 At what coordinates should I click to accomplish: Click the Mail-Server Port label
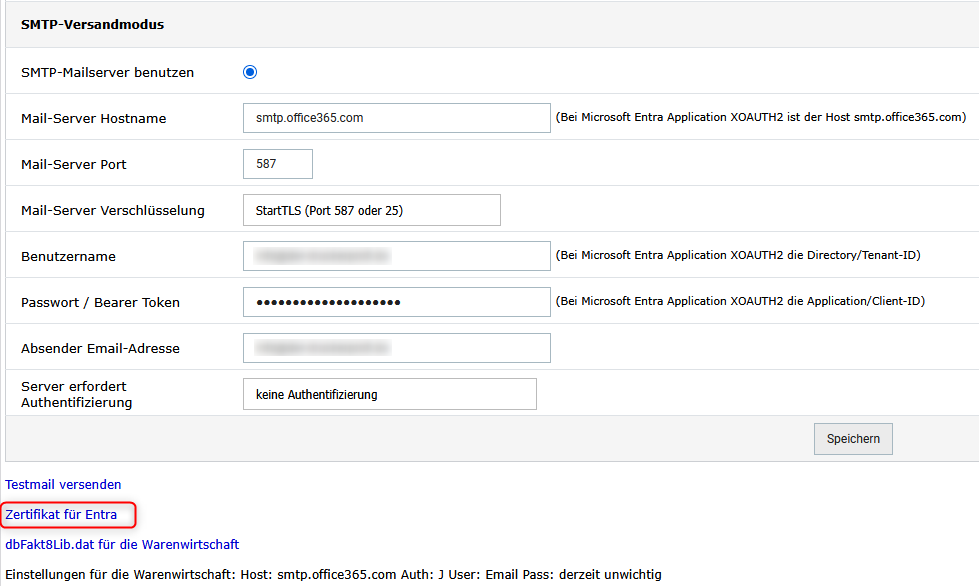(x=73, y=164)
